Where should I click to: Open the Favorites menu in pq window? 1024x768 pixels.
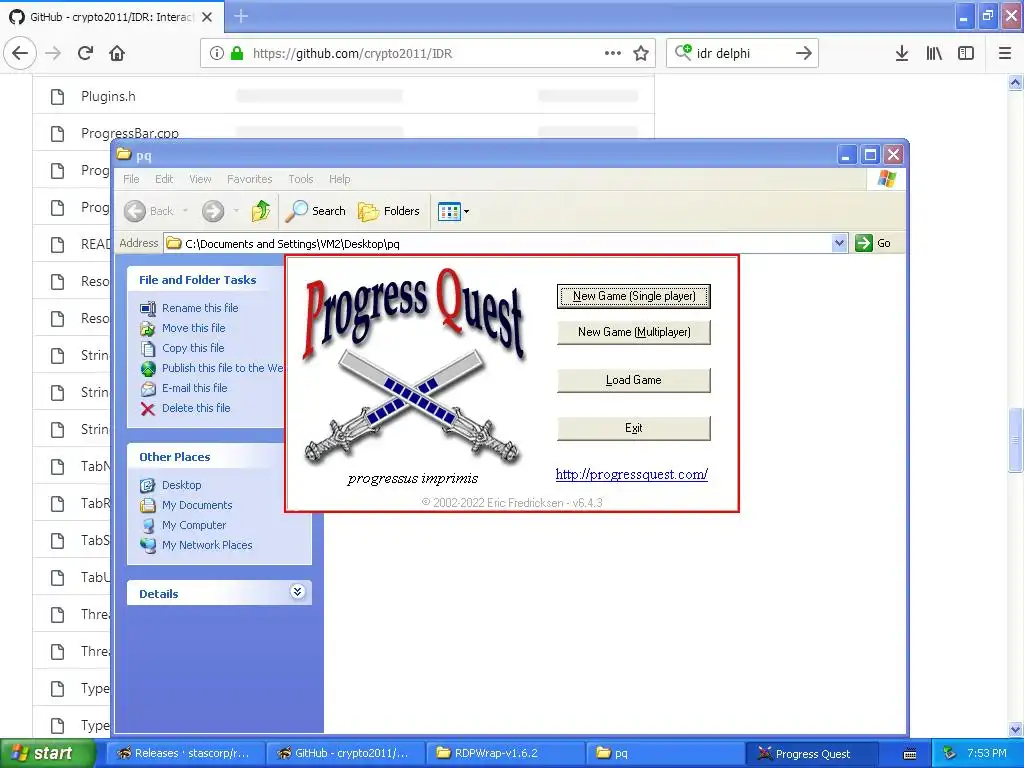tap(249, 179)
